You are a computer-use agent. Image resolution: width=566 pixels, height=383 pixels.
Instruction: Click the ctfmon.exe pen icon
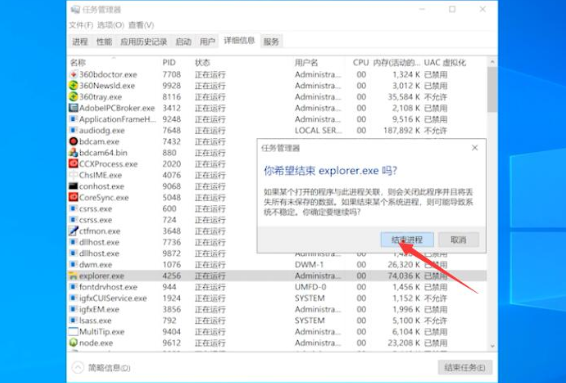click(x=73, y=231)
